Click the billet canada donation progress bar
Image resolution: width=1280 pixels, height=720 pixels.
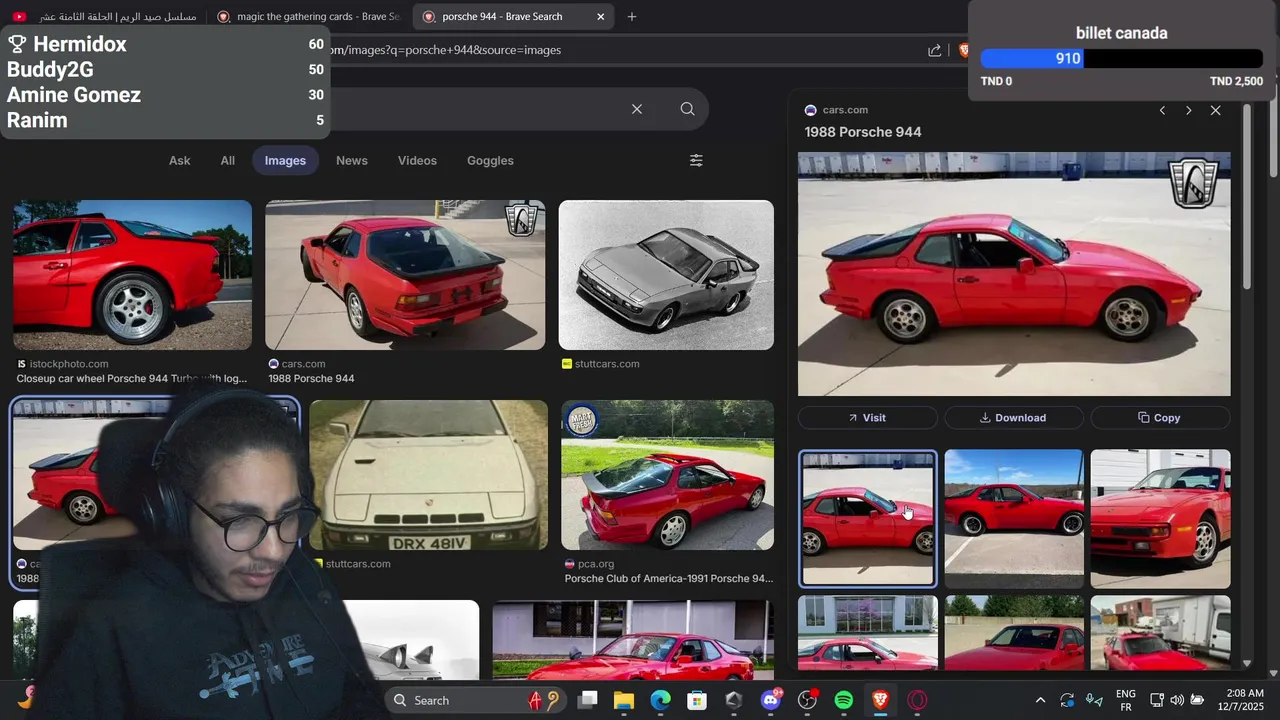[1121, 59]
